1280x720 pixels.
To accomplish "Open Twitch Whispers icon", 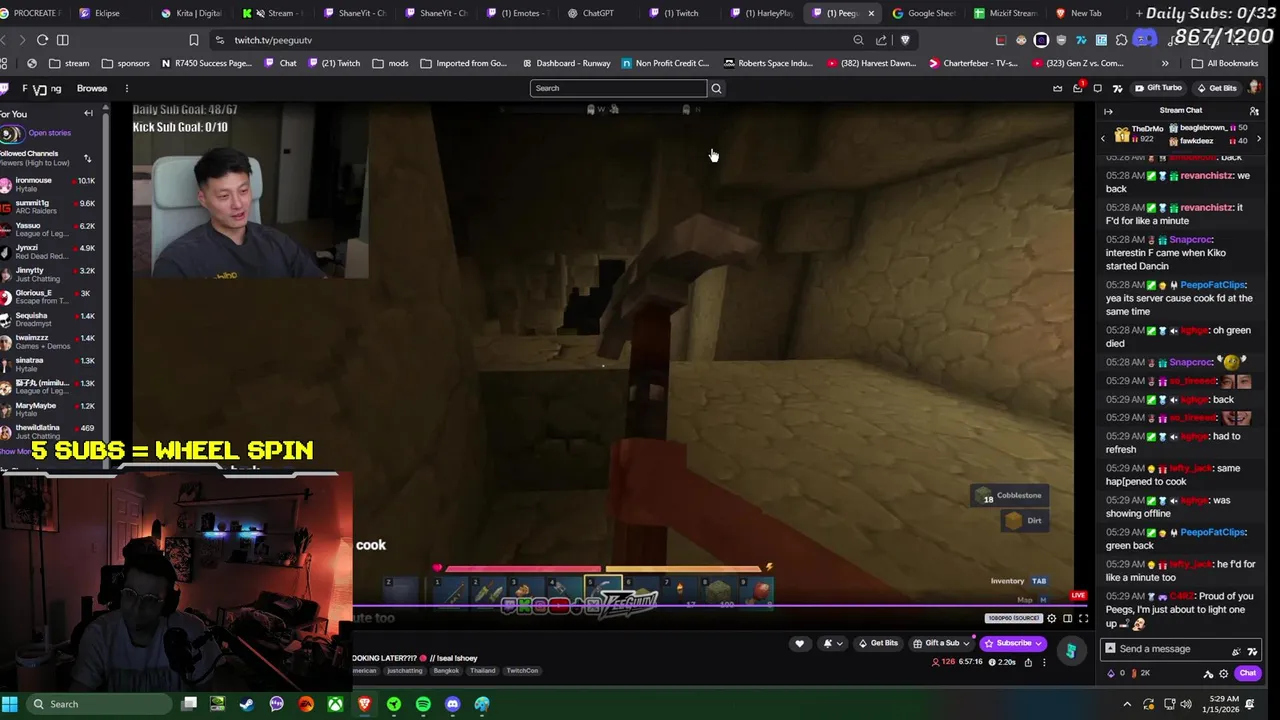I will tap(1098, 88).
